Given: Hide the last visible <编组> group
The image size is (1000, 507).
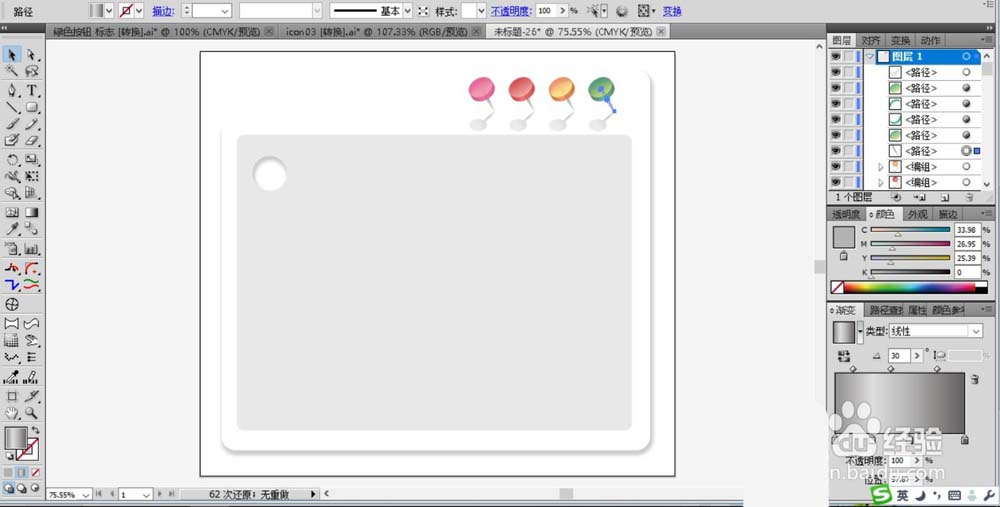Looking at the screenshot, I should [835, 182].
